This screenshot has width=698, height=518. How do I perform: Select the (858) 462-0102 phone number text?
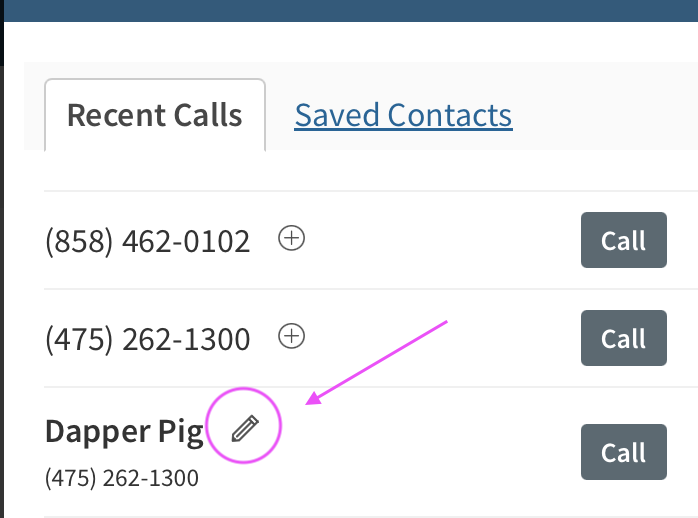pos(147,241)
